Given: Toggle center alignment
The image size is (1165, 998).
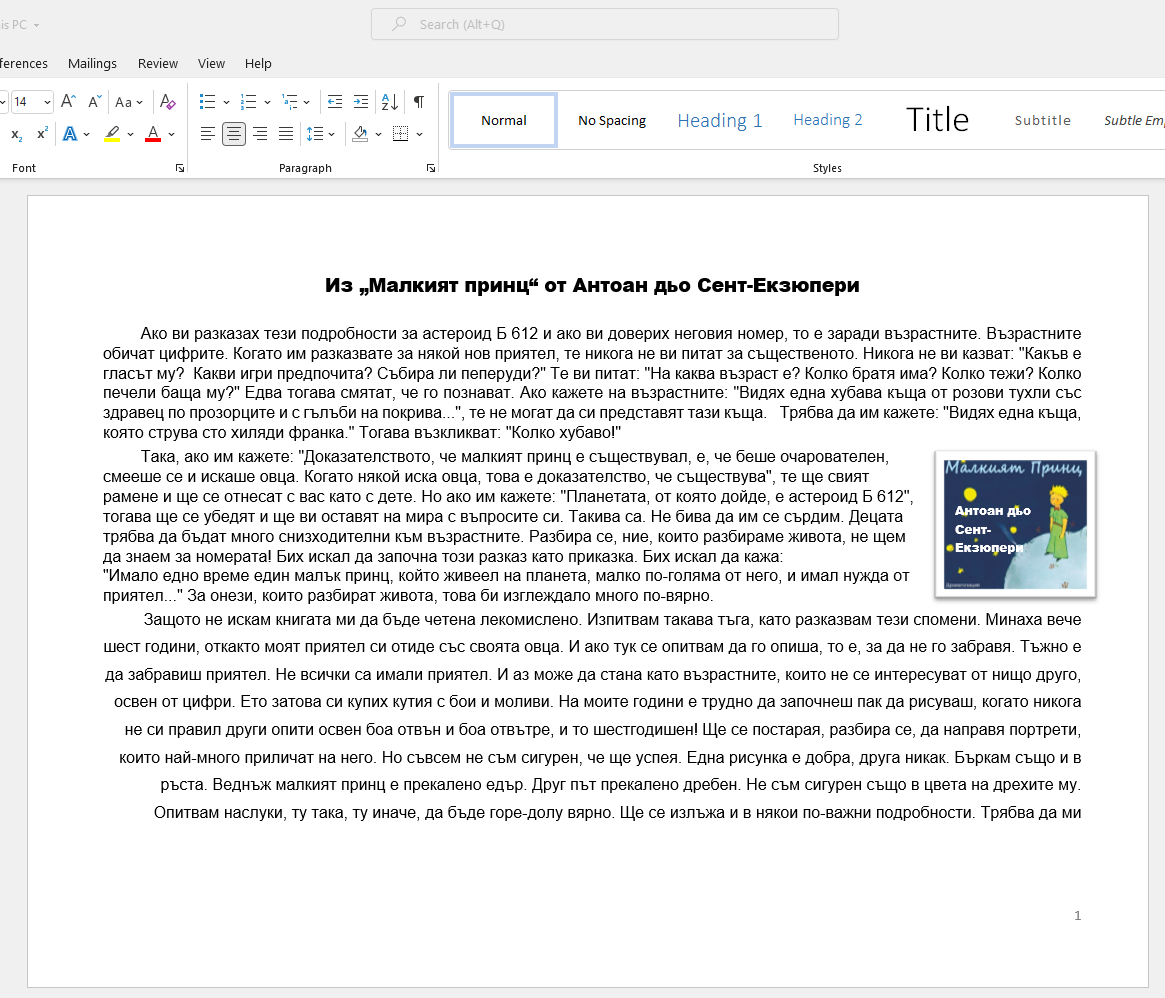Looking at the screenshot, I should [x=233, y=134].
